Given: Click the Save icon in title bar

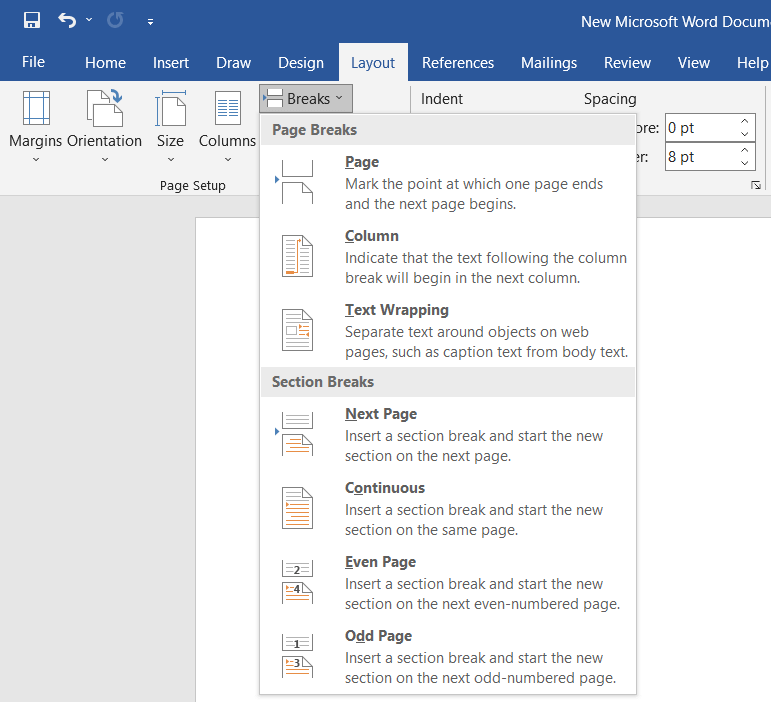Looking at the screenshot, I should coord(32,20).
